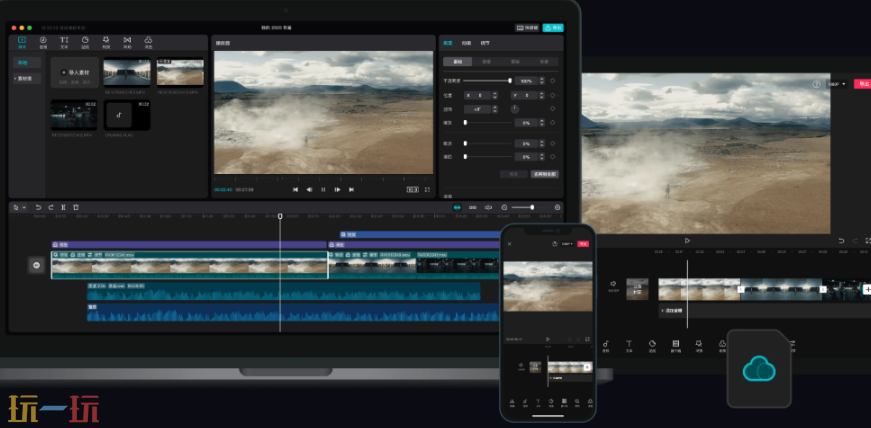This screenshot has height=428, width=871.
Task: Select the second sub-tab in inspector
Action: [x=486, y=62]
